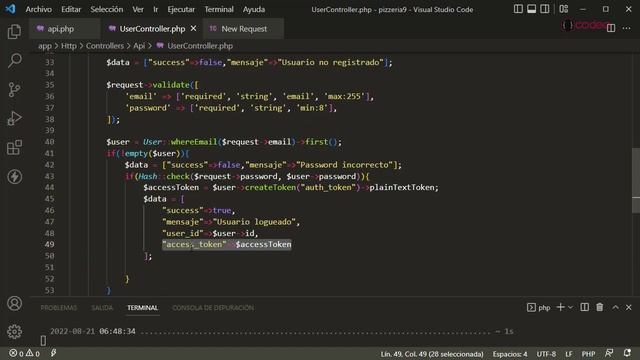
Task: Switch to the SALIDA panel tab
Action: click(x=102, y=308)
